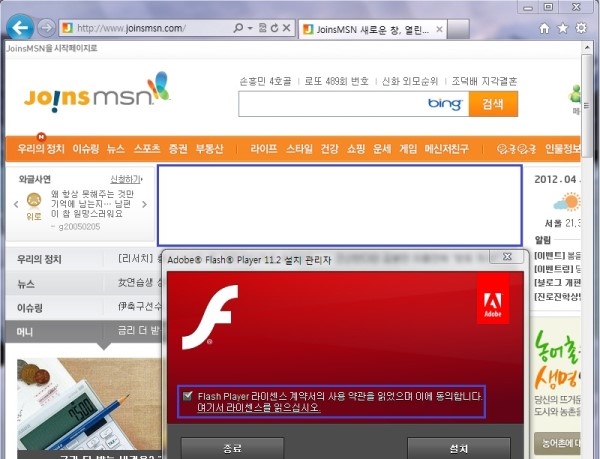Viewport: 600px width, 459px height.
Task: Click the browser back arrow button
Action: tap(20, 28)
